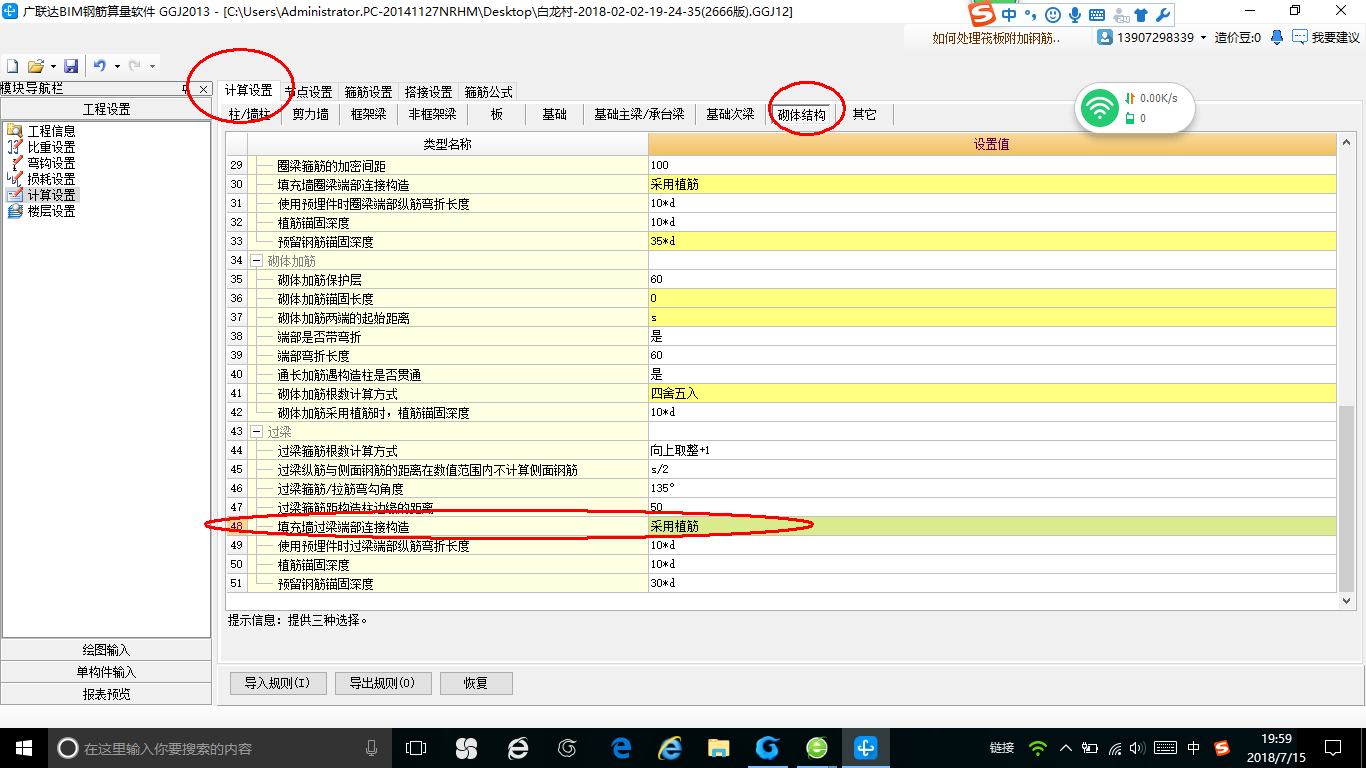Open 弯钩设置 in navigation tree

(41, 163)
